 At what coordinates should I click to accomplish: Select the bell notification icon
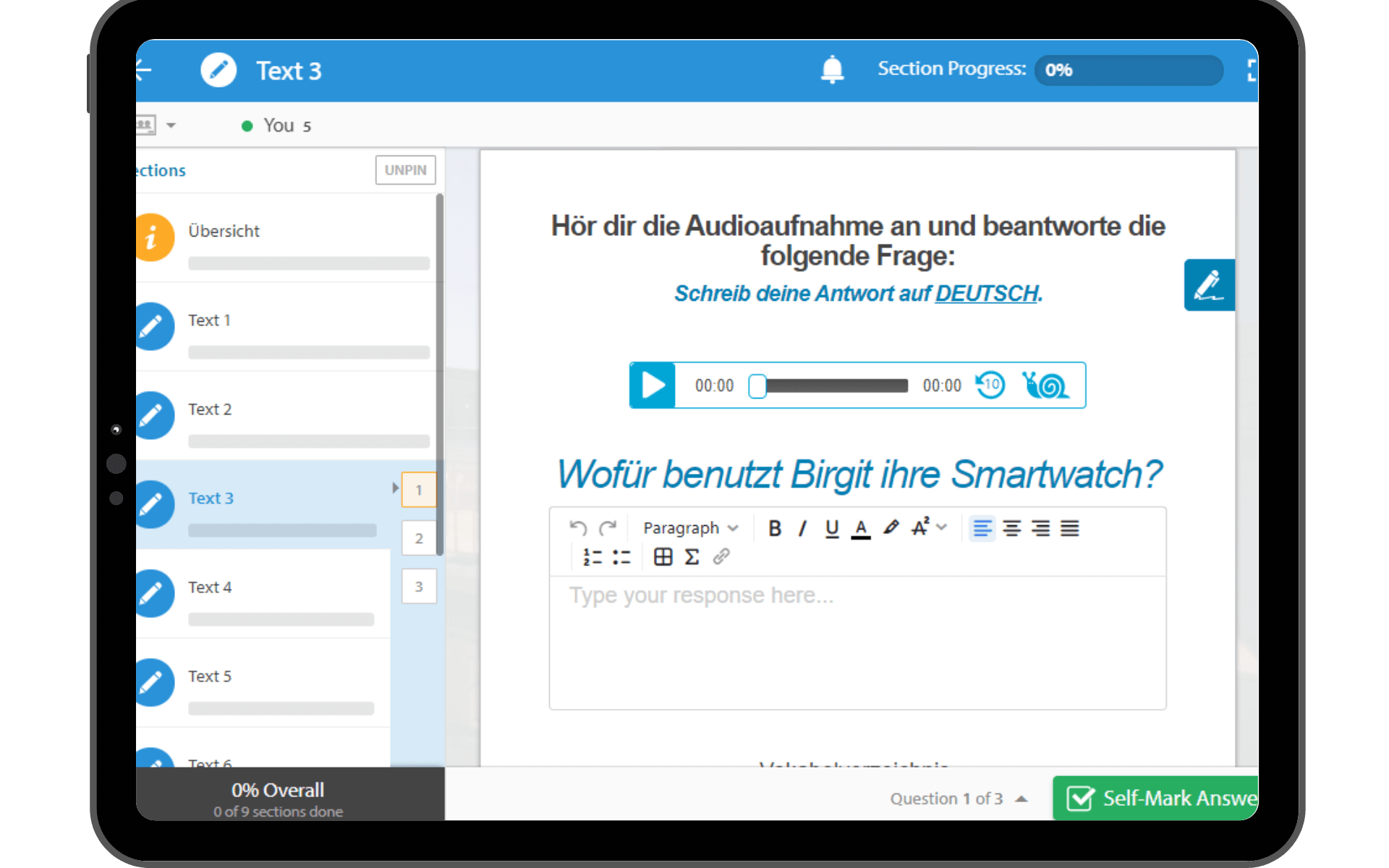tap(832, 70)
